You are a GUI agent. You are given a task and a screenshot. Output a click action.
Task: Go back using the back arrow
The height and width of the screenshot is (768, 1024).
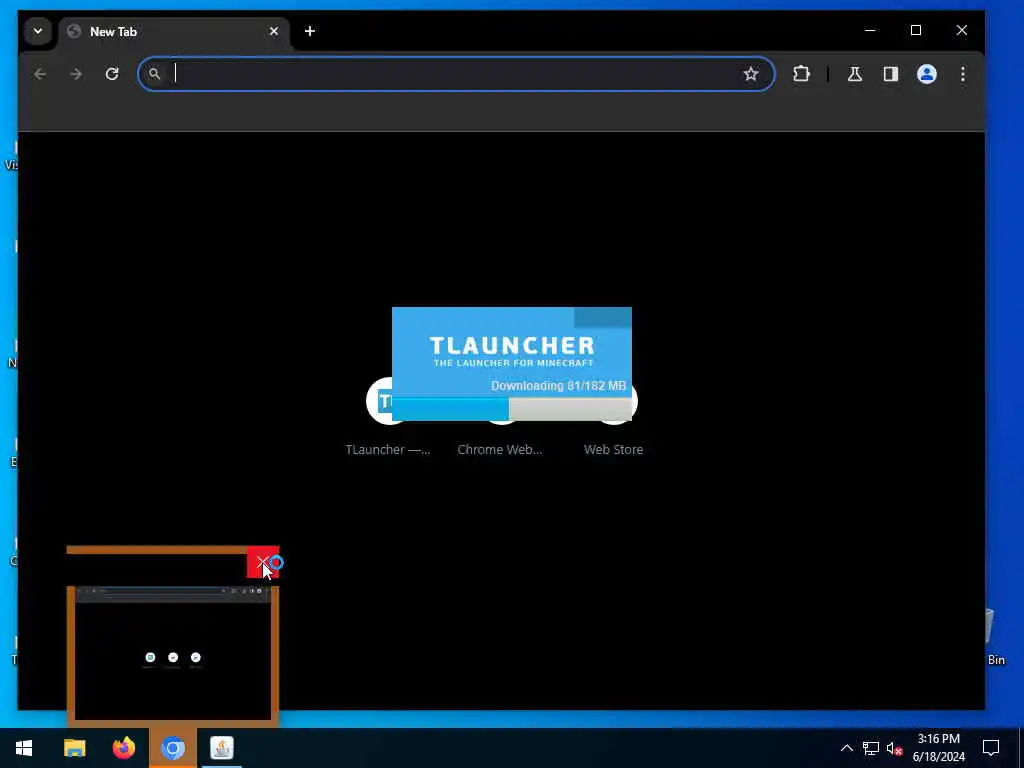[40, 74]
